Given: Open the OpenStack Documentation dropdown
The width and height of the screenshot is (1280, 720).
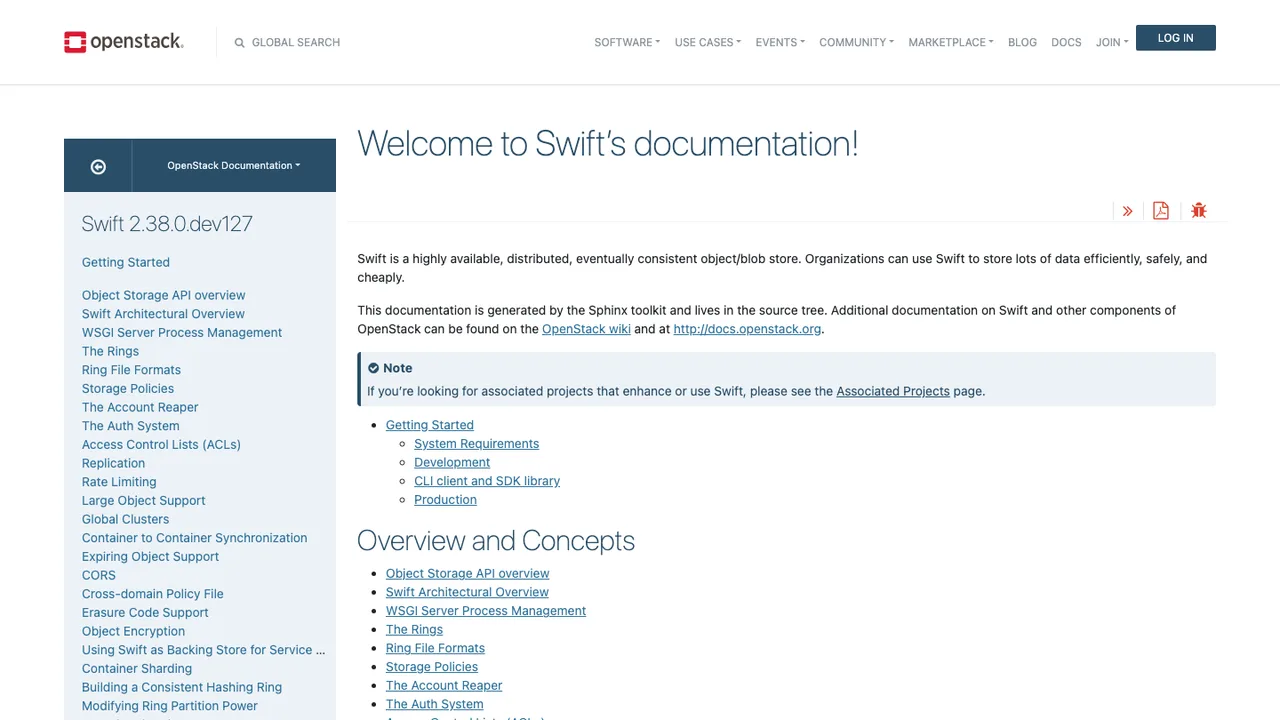Looking at the screenshot, I should point(234,166).
